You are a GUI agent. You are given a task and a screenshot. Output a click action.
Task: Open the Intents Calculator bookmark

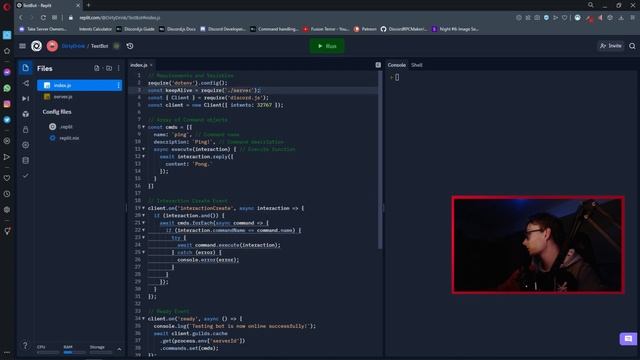(95, 29)
